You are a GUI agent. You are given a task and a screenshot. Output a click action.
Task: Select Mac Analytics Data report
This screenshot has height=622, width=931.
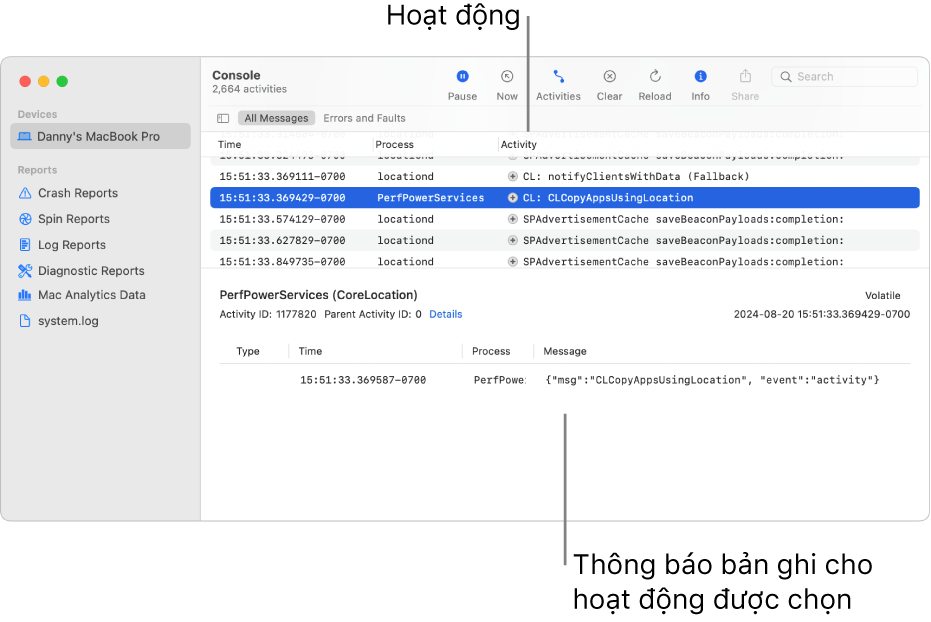point(91,295)
